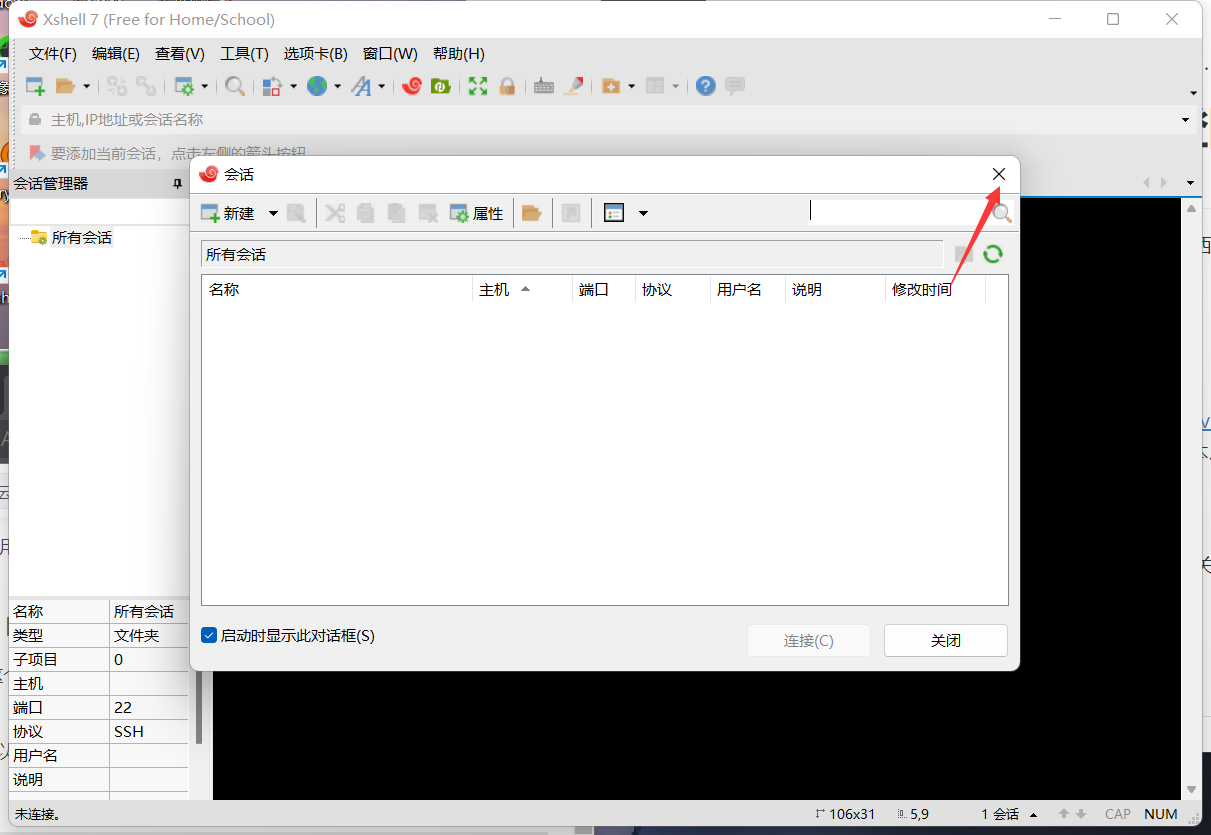Image resolution: width=1211 pixels, height=835 pixels.
Task: Click the 关闭 button in dialog
Action: click(946, 641)
